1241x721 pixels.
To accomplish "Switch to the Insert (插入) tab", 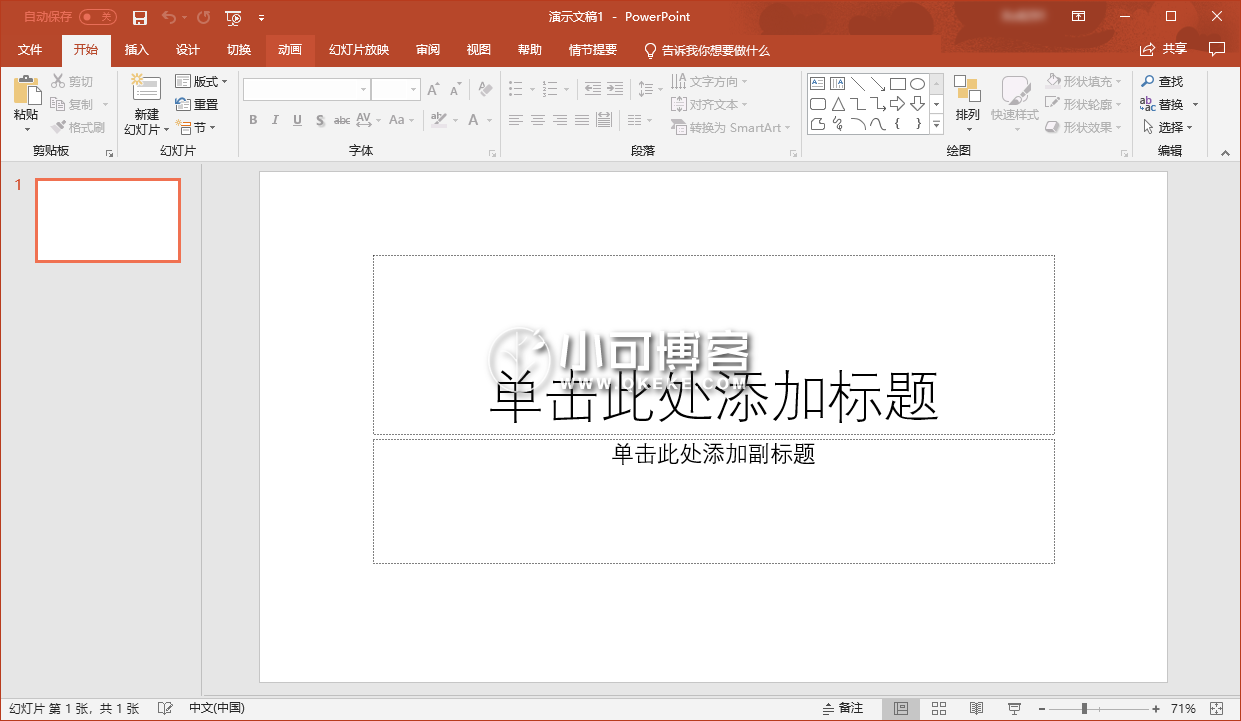I will tap(136, 50).
